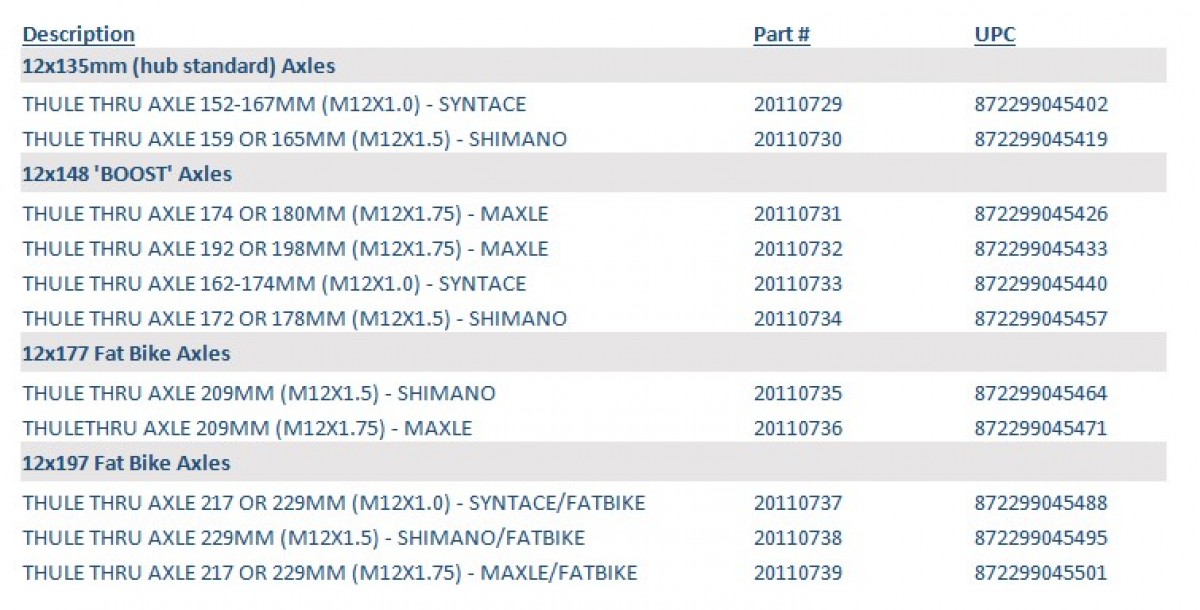The width and height of the screenshot is (1200, 610).
Task: Click UPC 872299045457
Action: (1041, 319)
